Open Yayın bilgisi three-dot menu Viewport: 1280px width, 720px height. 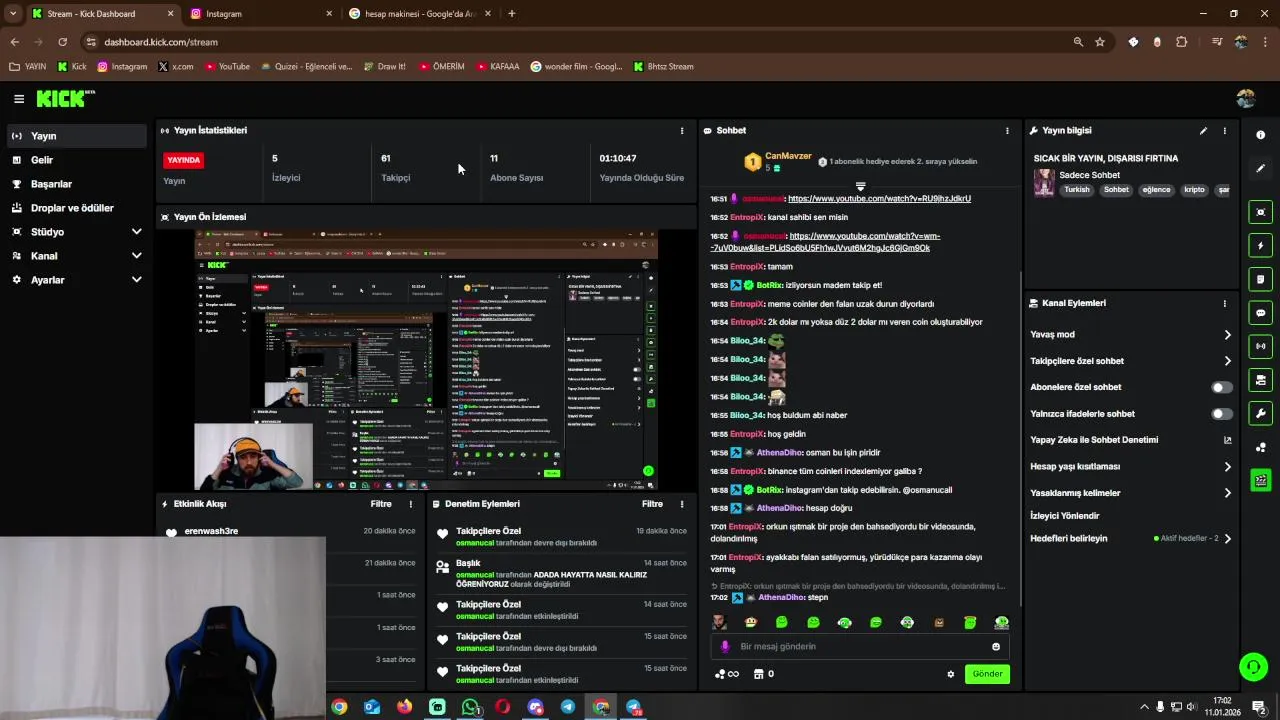coord(1224,130)
